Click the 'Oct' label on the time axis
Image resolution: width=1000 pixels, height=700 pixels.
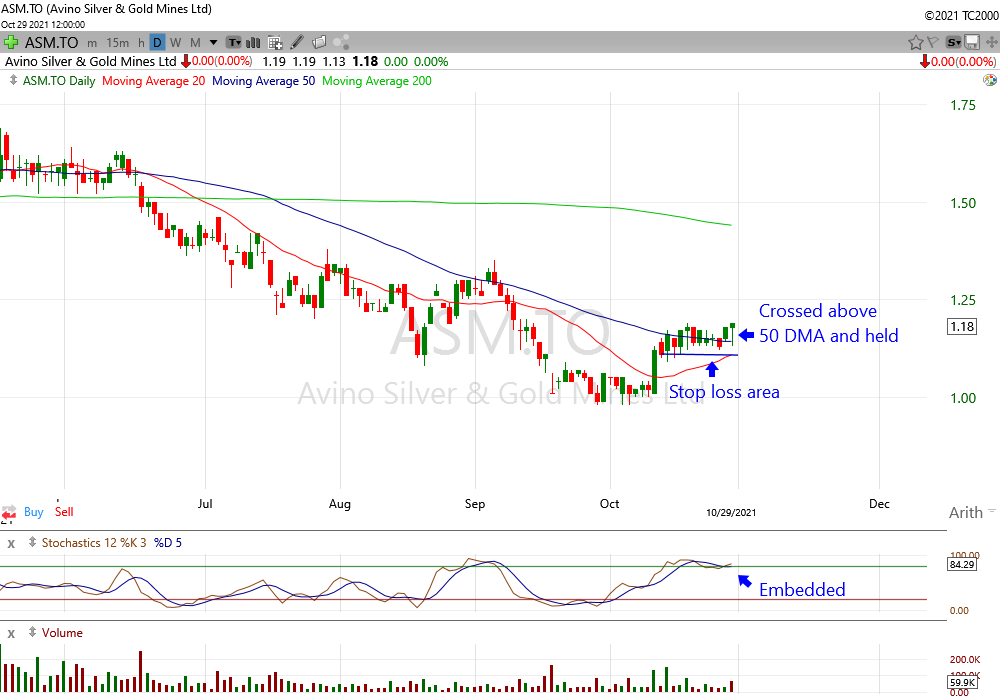(609, 504)
